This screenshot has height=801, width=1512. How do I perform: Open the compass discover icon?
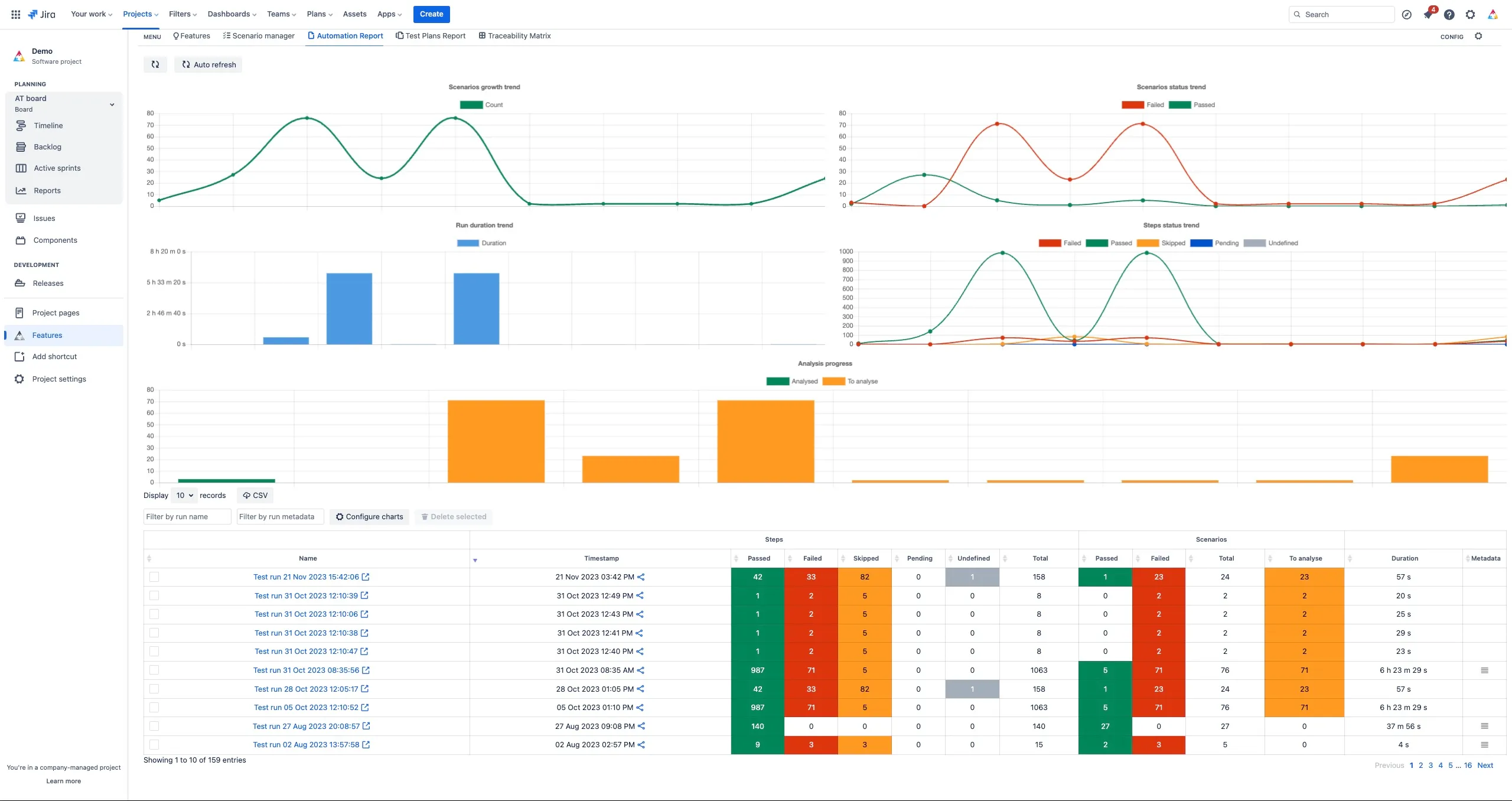(1407, 15)
